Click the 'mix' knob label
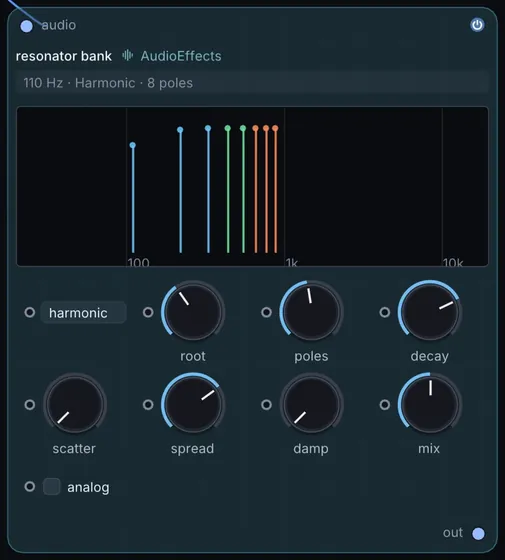The image size is (505, 560). 429,449
